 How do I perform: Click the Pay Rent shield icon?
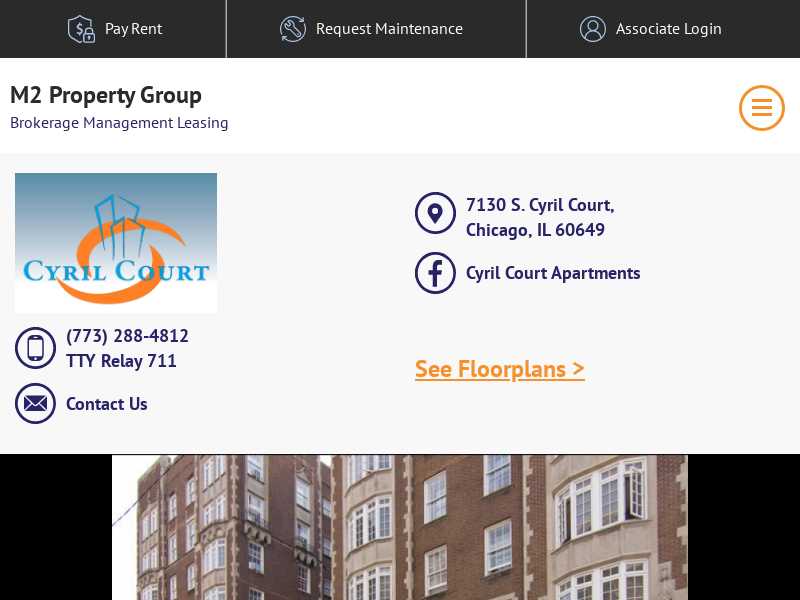point(82,29)
